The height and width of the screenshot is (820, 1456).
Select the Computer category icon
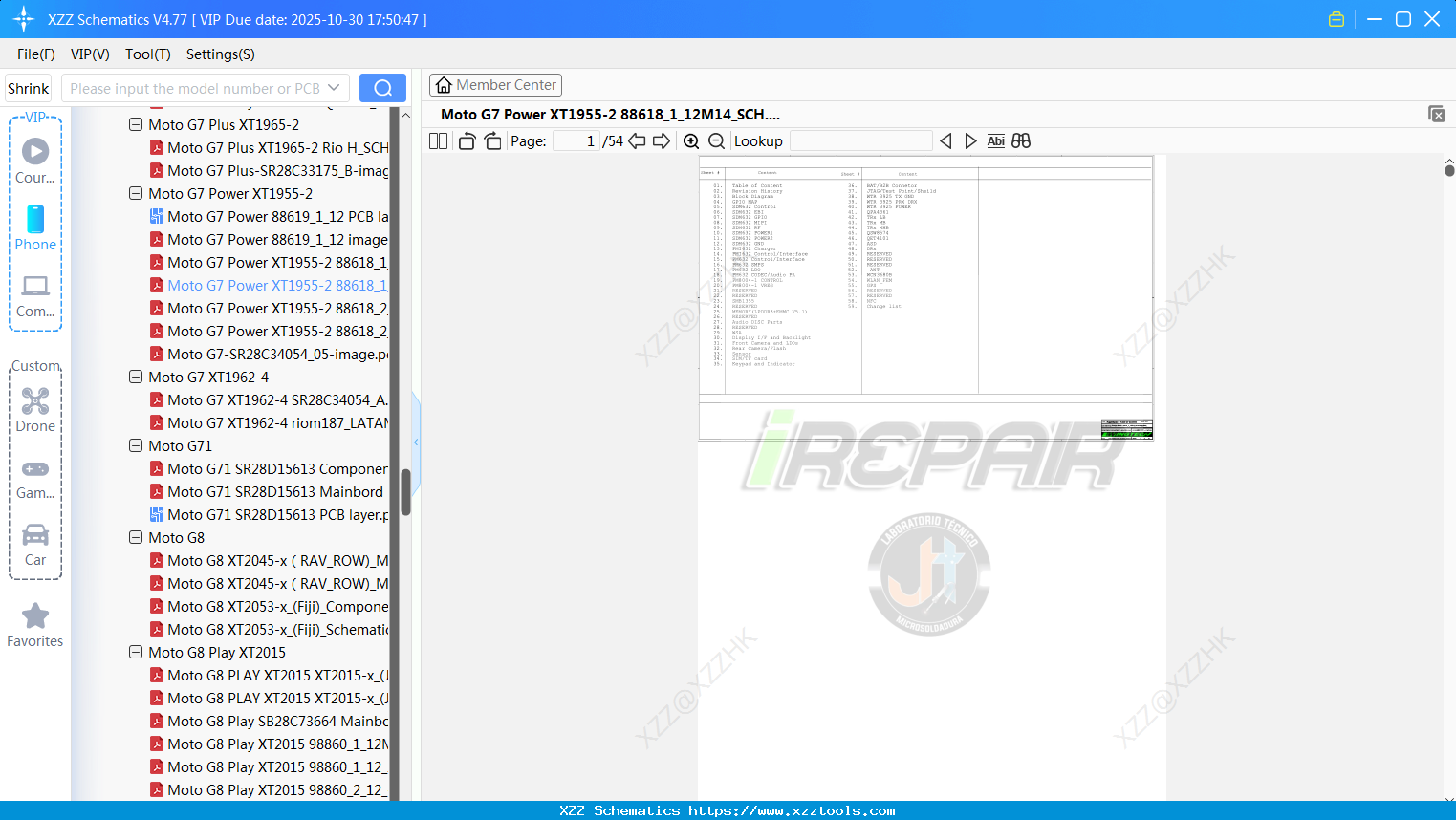pyautogui.click(x=35, y=286)
